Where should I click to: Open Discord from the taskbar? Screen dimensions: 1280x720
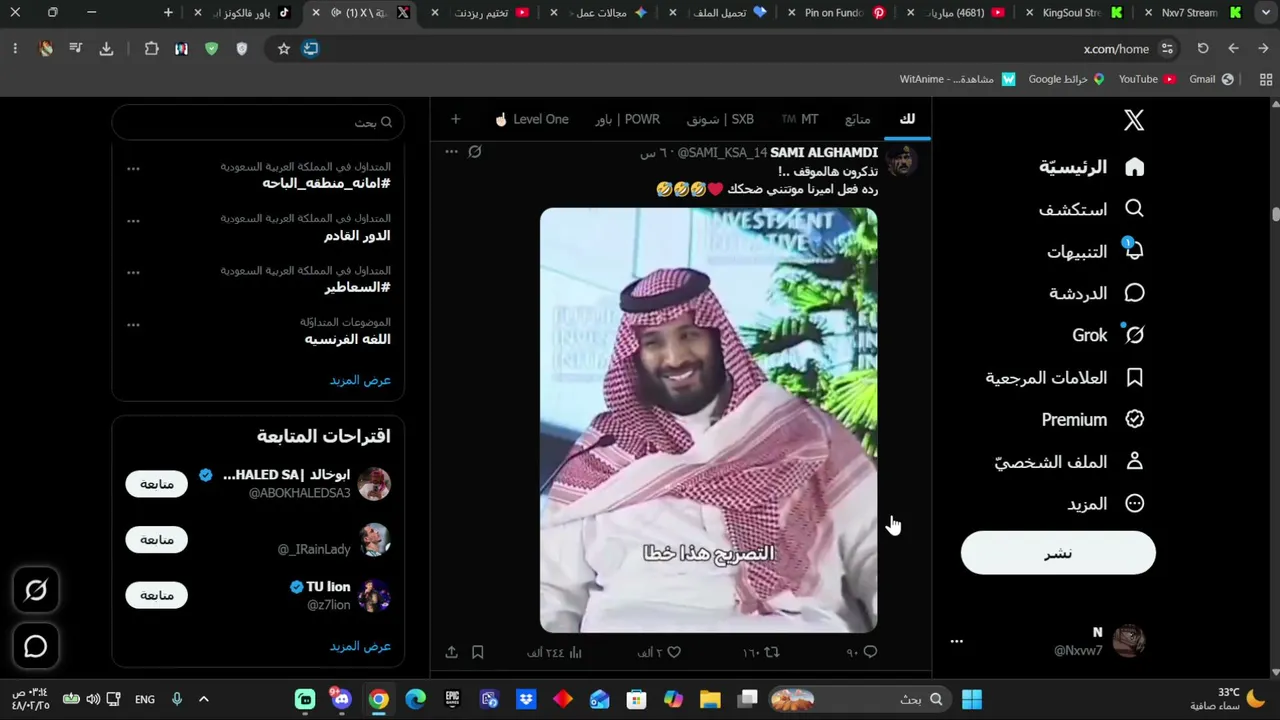pos(342,700)
